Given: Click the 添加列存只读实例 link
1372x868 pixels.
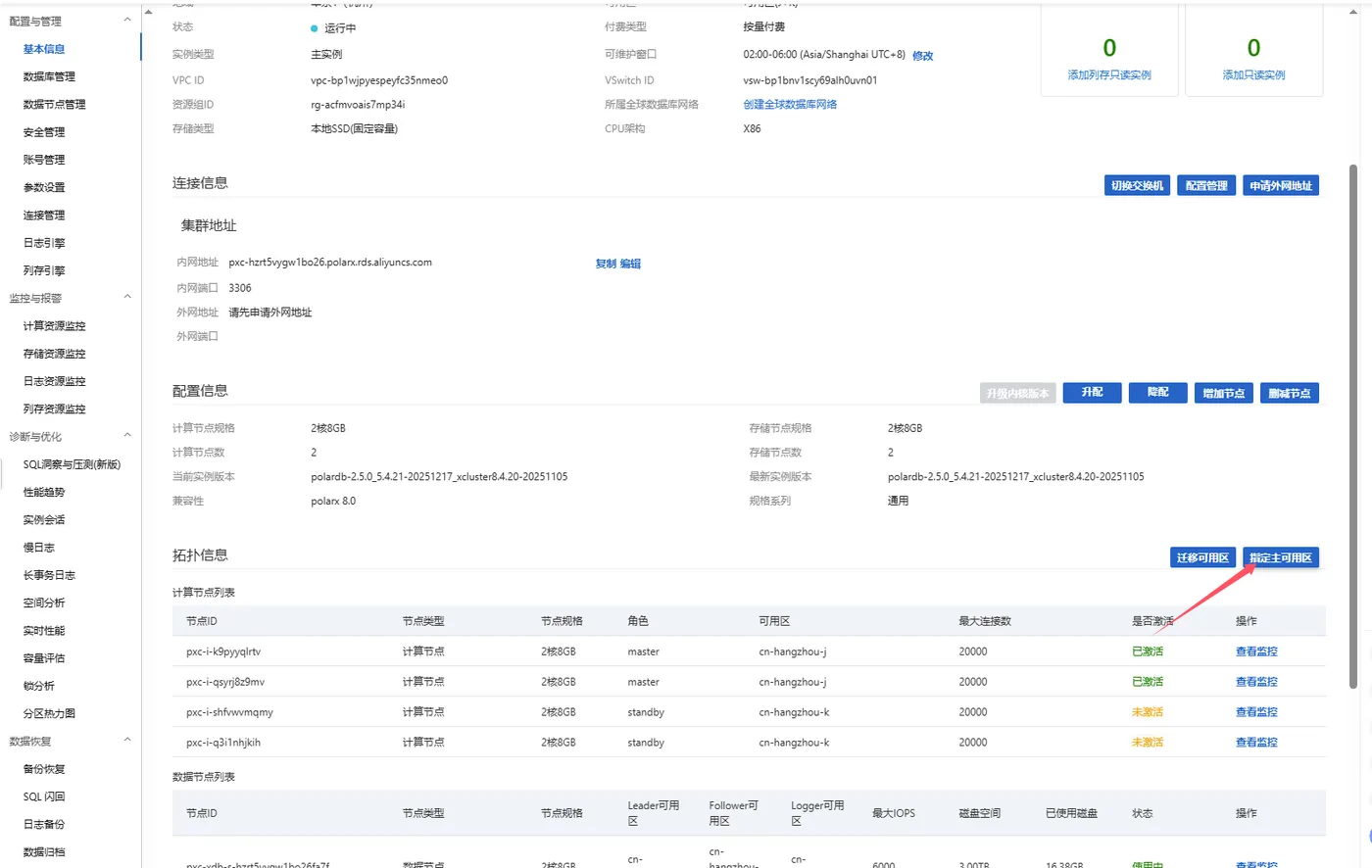Looking at the screenshot, I should pos(1109,74).
